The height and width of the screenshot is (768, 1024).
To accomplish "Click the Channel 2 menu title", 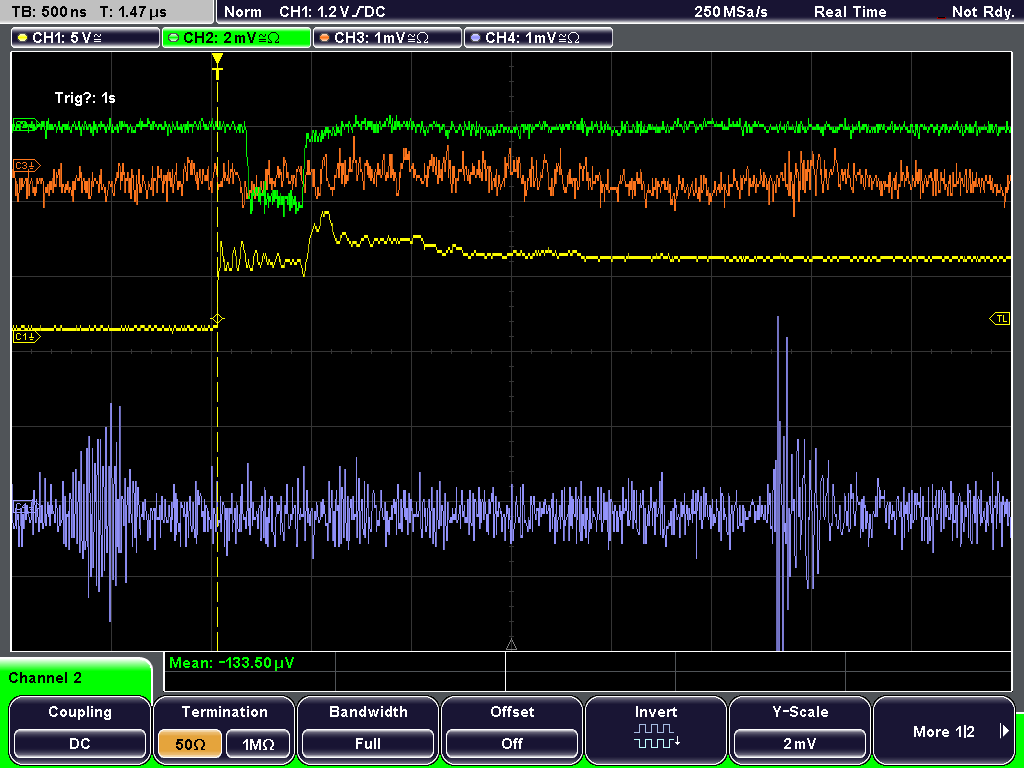I will [x=45, y=678].
